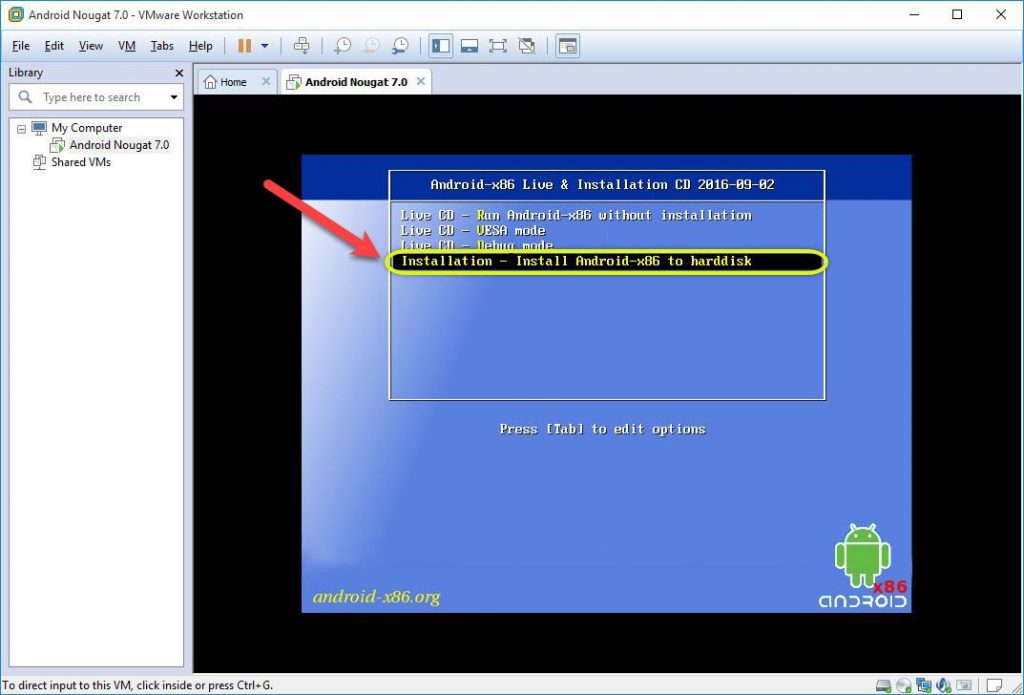Take a snapshot of the VM

(340, 45)
